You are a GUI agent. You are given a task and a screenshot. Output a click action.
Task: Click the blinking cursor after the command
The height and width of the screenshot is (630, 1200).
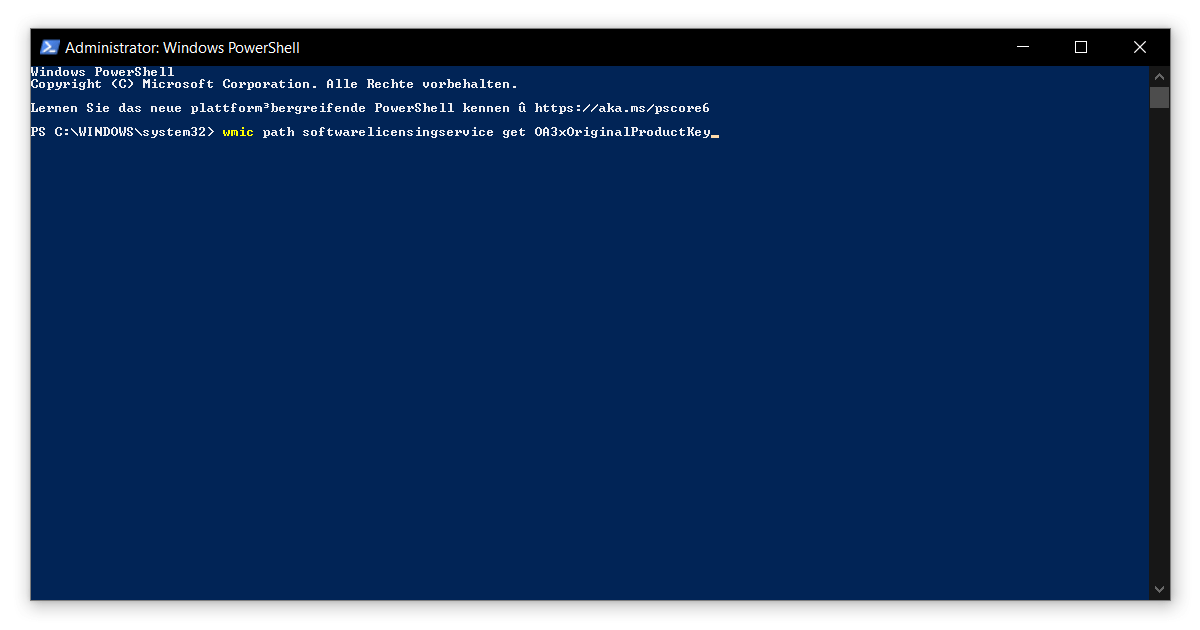pyautogui.click(x=715, y=134)
